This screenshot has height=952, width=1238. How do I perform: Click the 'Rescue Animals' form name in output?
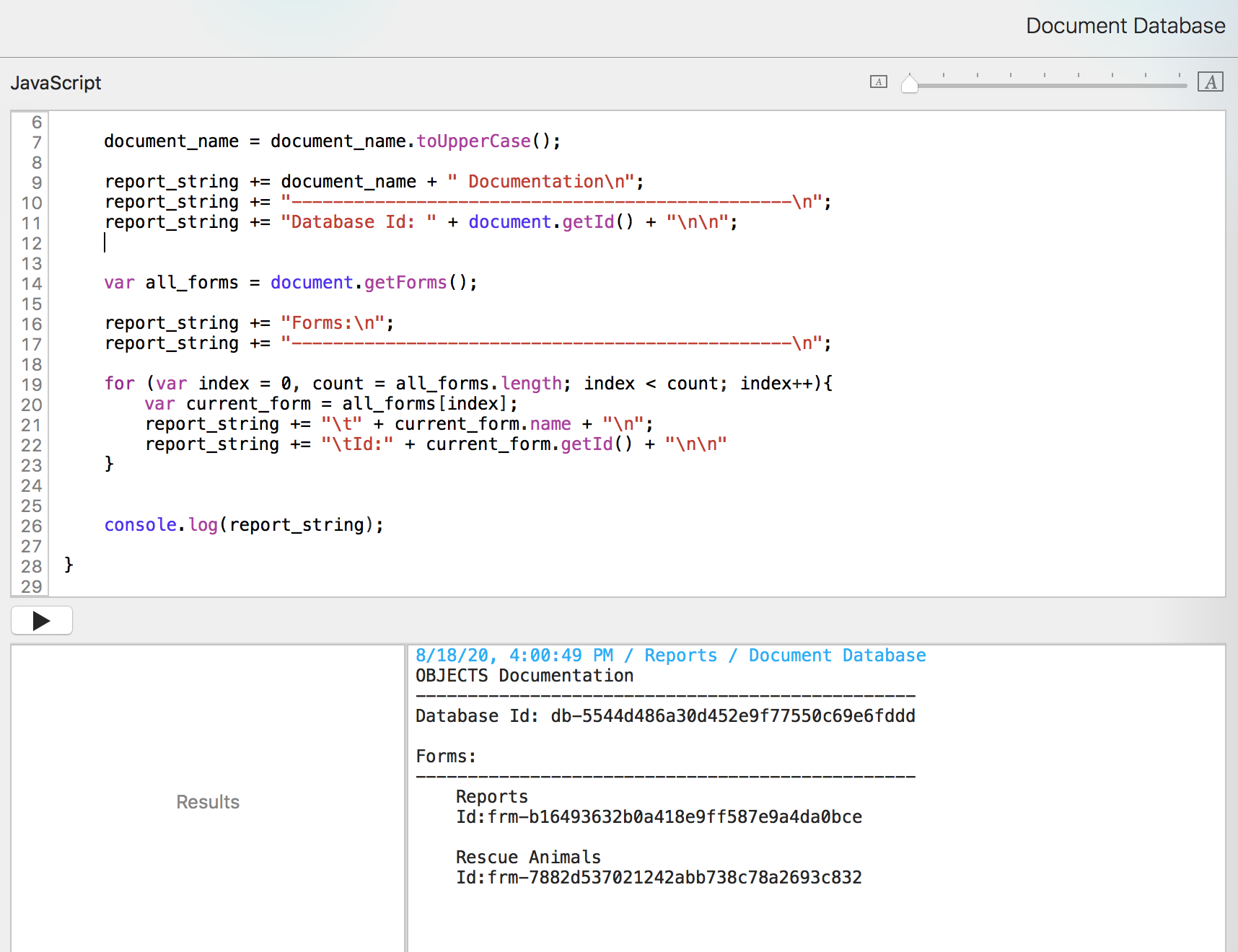(x=528, y=858)
